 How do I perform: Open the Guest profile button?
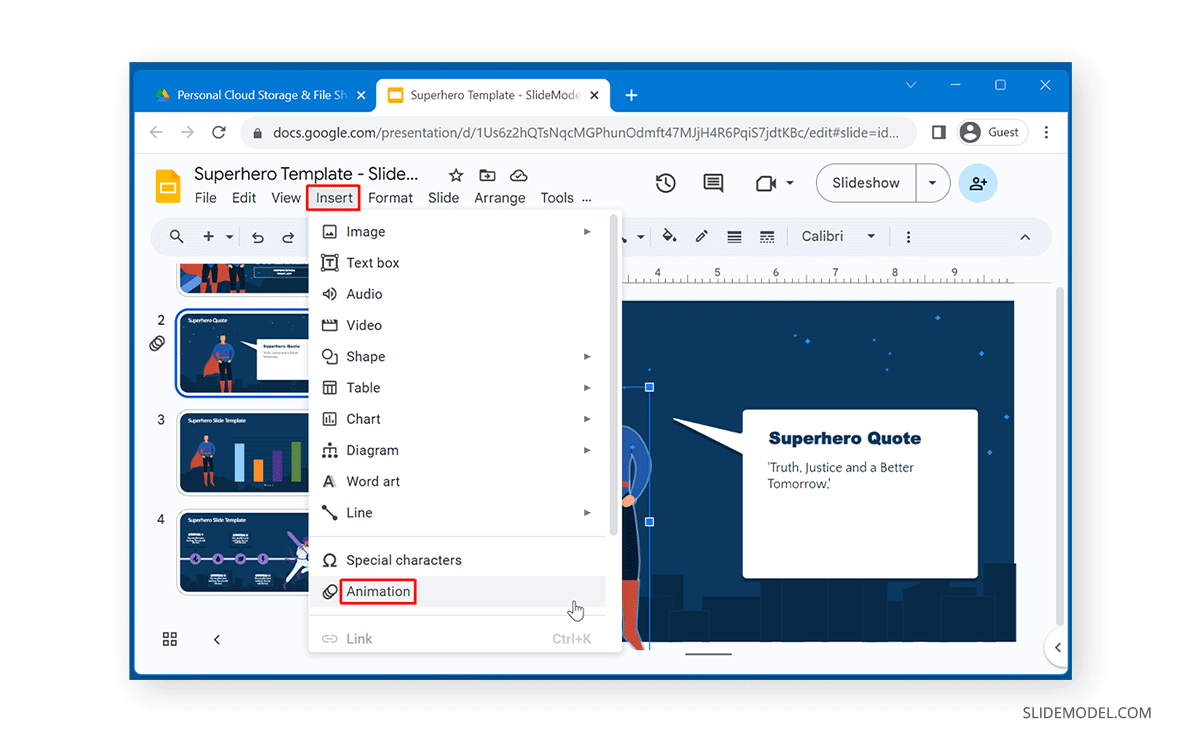(x=990, y=132)
